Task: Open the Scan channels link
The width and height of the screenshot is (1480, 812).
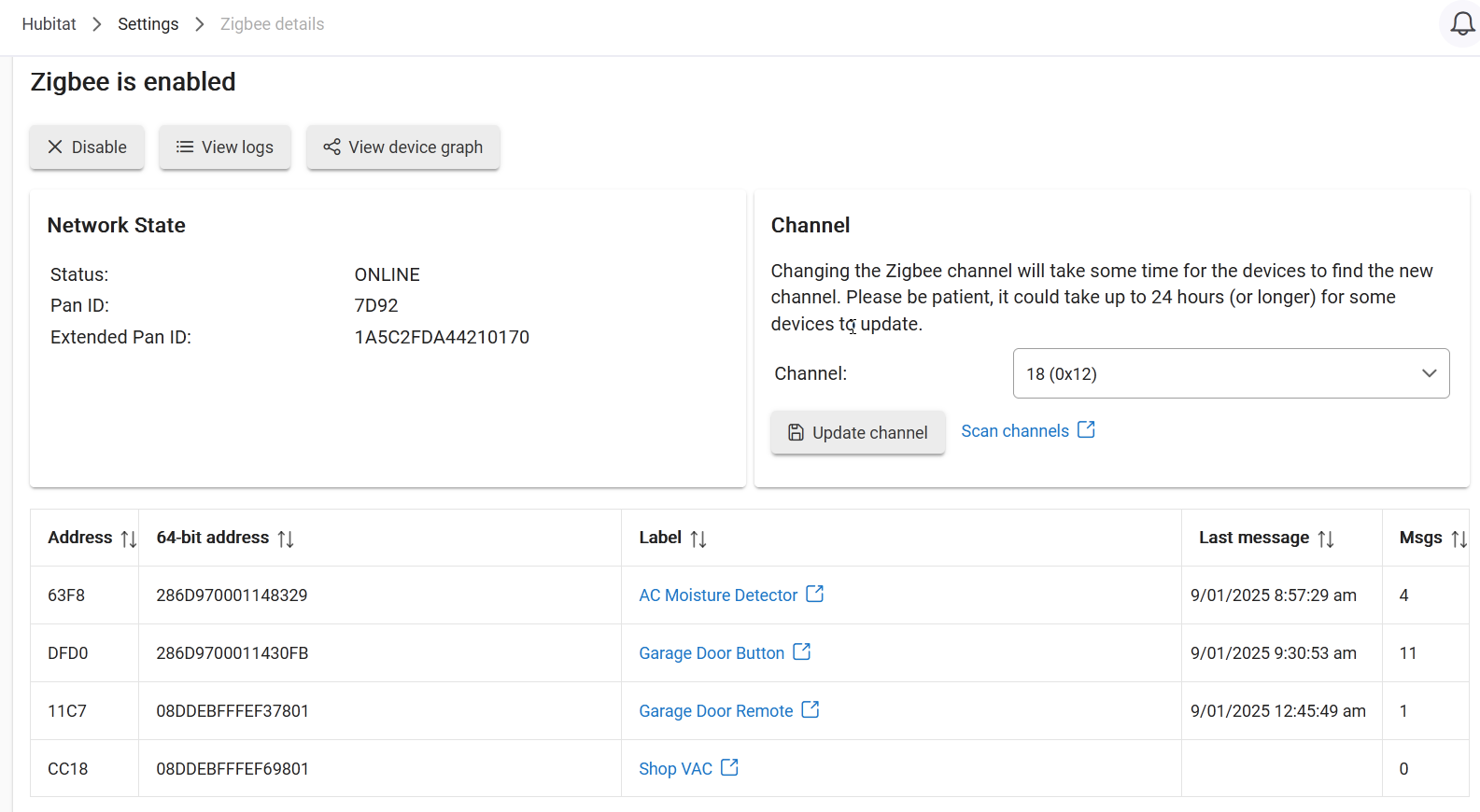Action: tap(1014, 431)
